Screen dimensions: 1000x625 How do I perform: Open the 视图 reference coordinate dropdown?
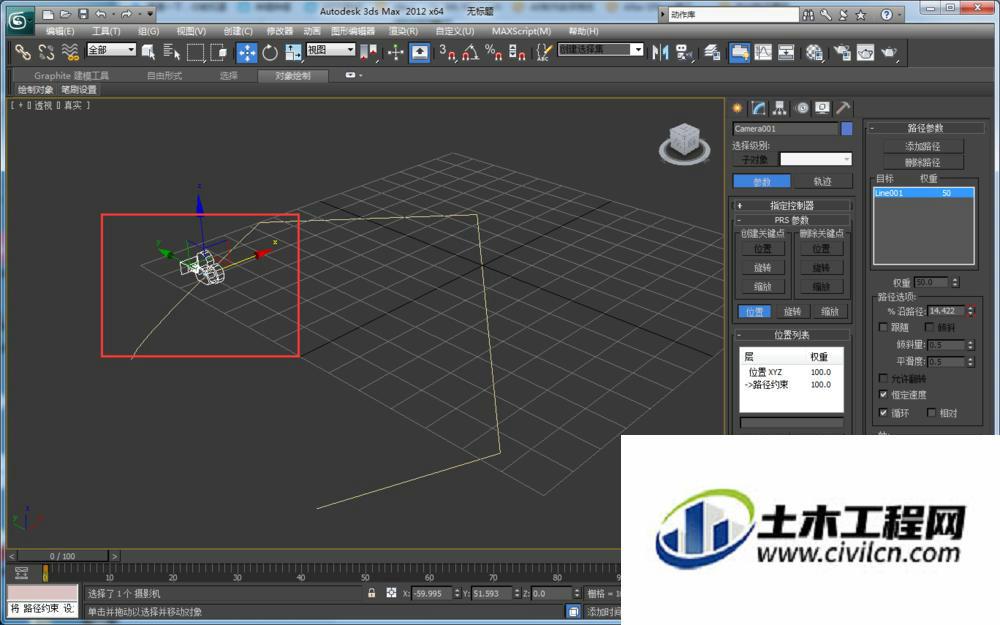(330, 50)
